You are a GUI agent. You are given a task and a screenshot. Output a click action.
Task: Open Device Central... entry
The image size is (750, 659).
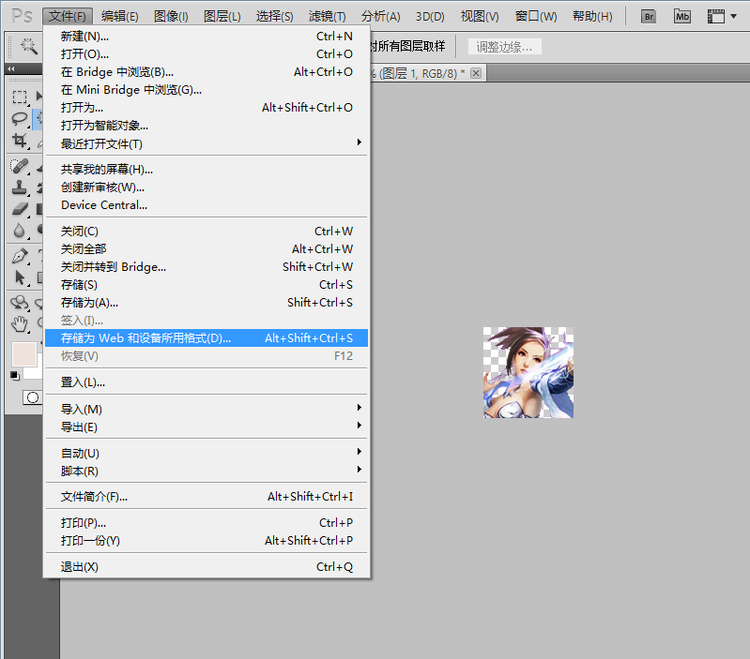(206, 205)
